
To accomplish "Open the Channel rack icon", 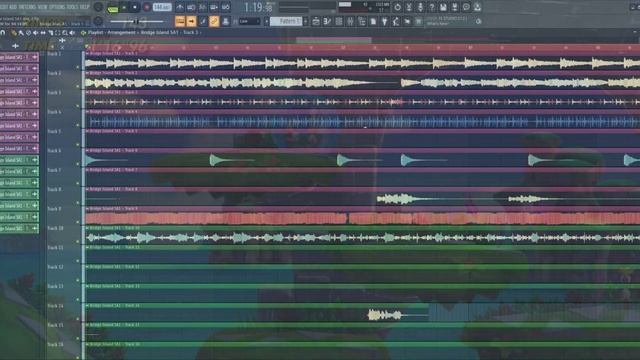I will [339, 22].
